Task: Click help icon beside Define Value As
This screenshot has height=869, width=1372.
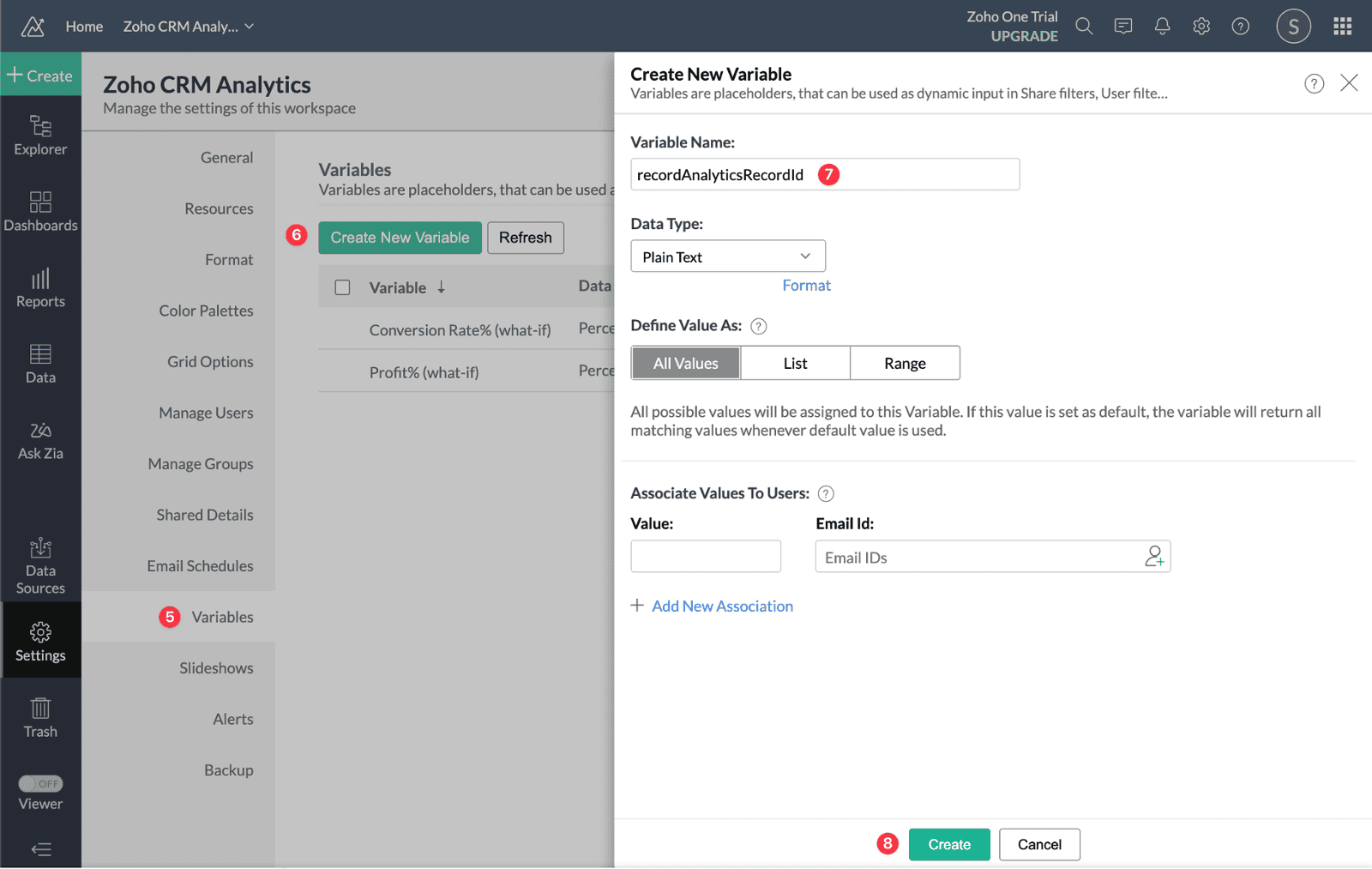Action: click(x=758, y=326)
